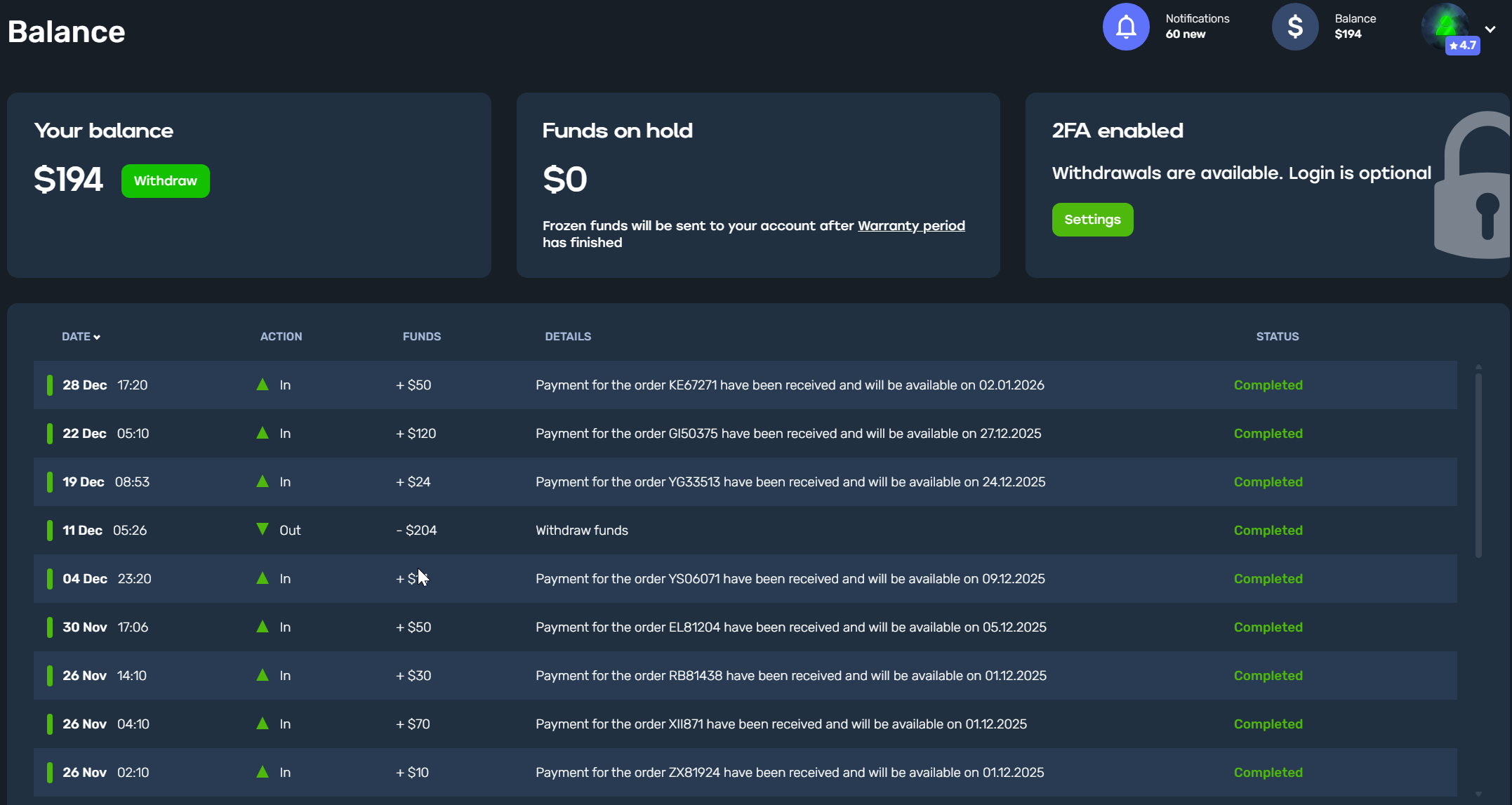Open 2FA Settings button

point(1092,220)
